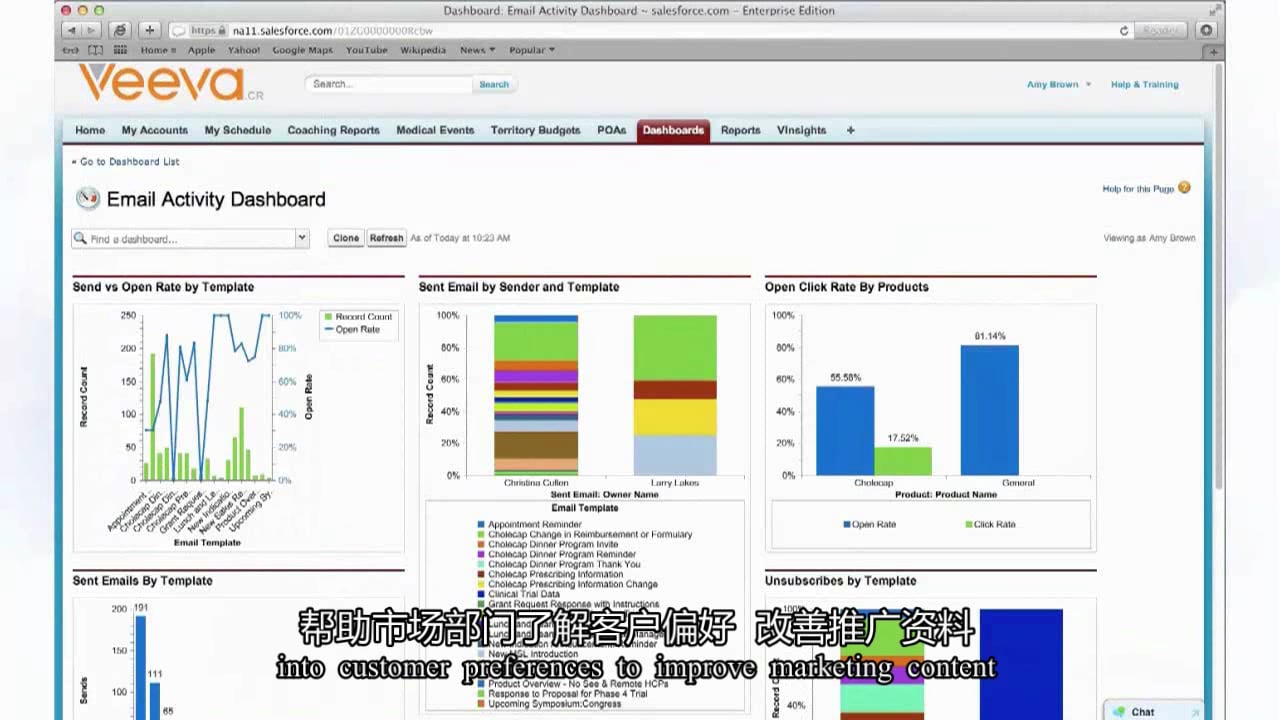
Task: Click the browser Back arrow
Action: (71, 31)
